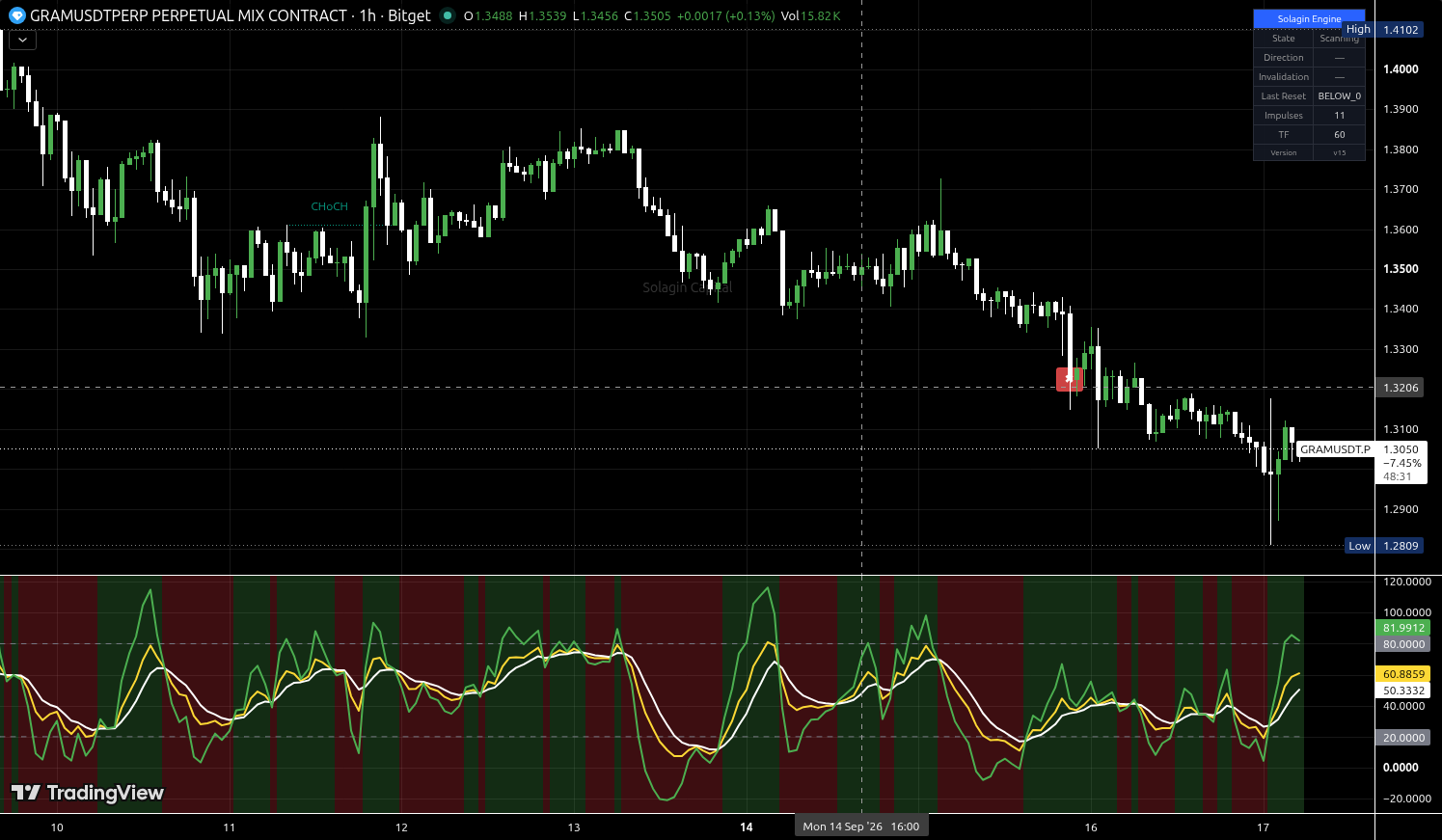Click the High 1.4102 price label
The height and width of the screenshot is (840, 1442).
tap(1384, 30)
